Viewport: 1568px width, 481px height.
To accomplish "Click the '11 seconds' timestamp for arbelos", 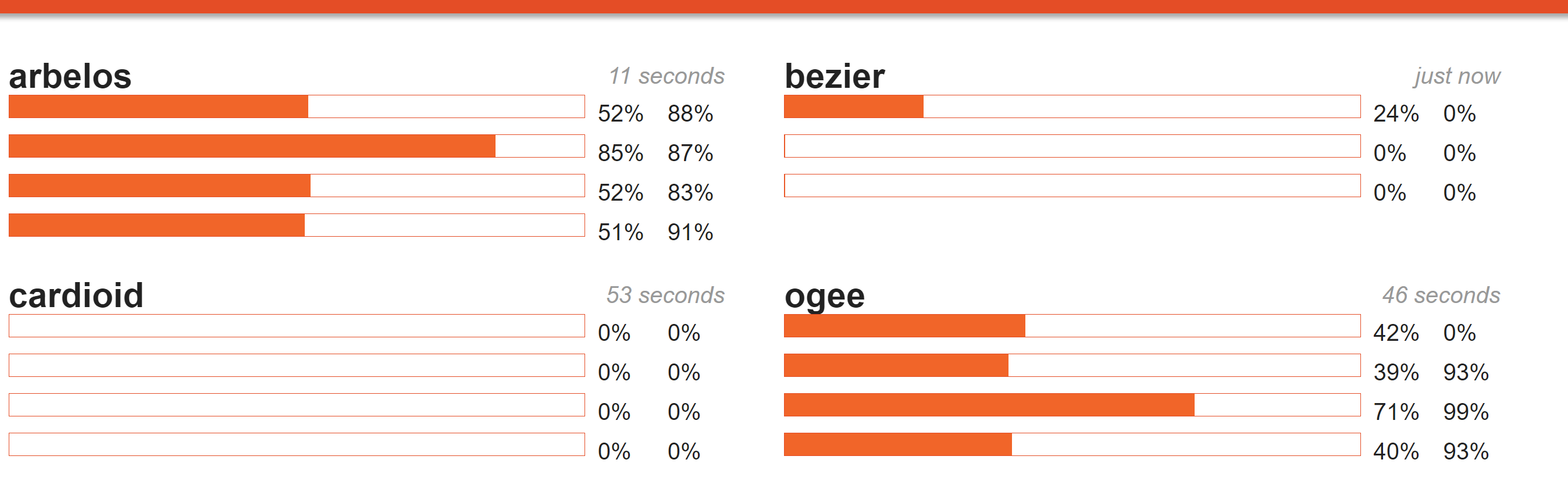I will click(x=667, y=76).
